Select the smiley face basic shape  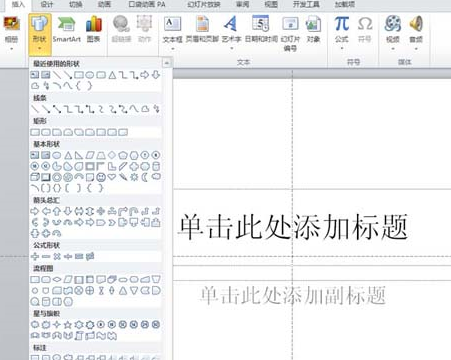coord(101,177)
